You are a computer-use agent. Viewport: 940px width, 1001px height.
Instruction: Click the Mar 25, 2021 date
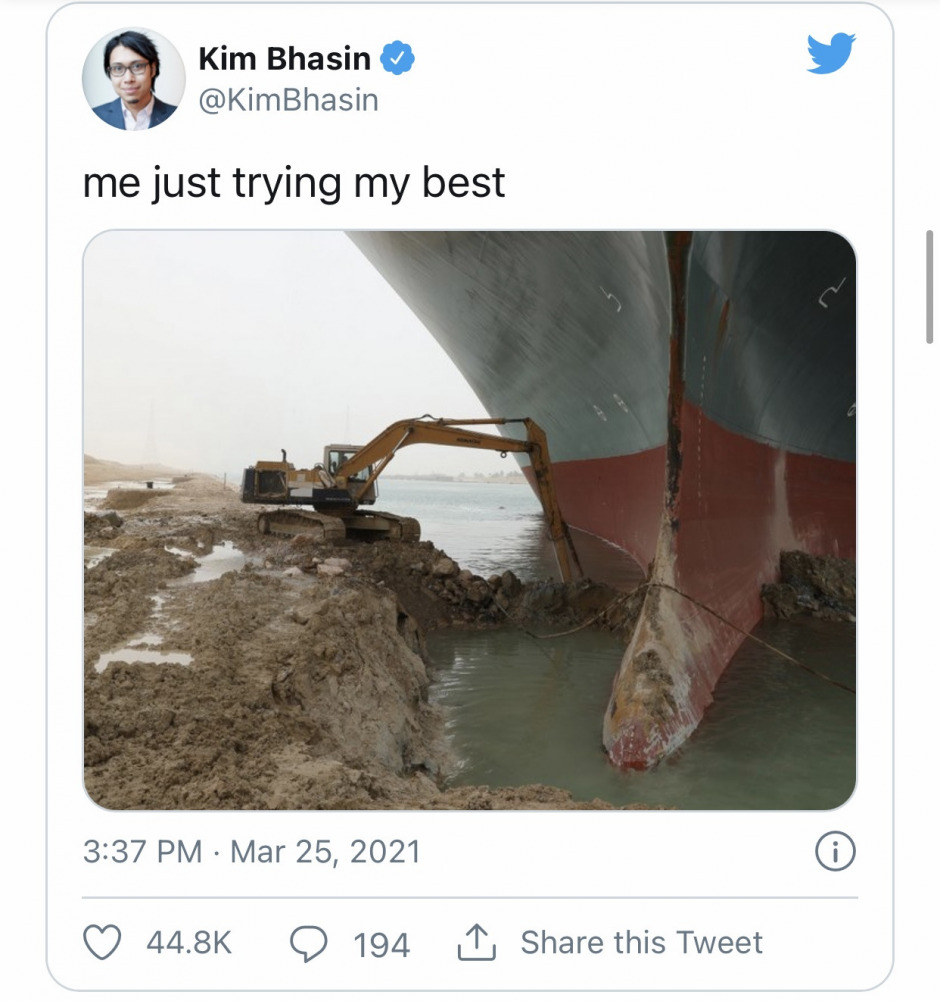pos(325,852)
